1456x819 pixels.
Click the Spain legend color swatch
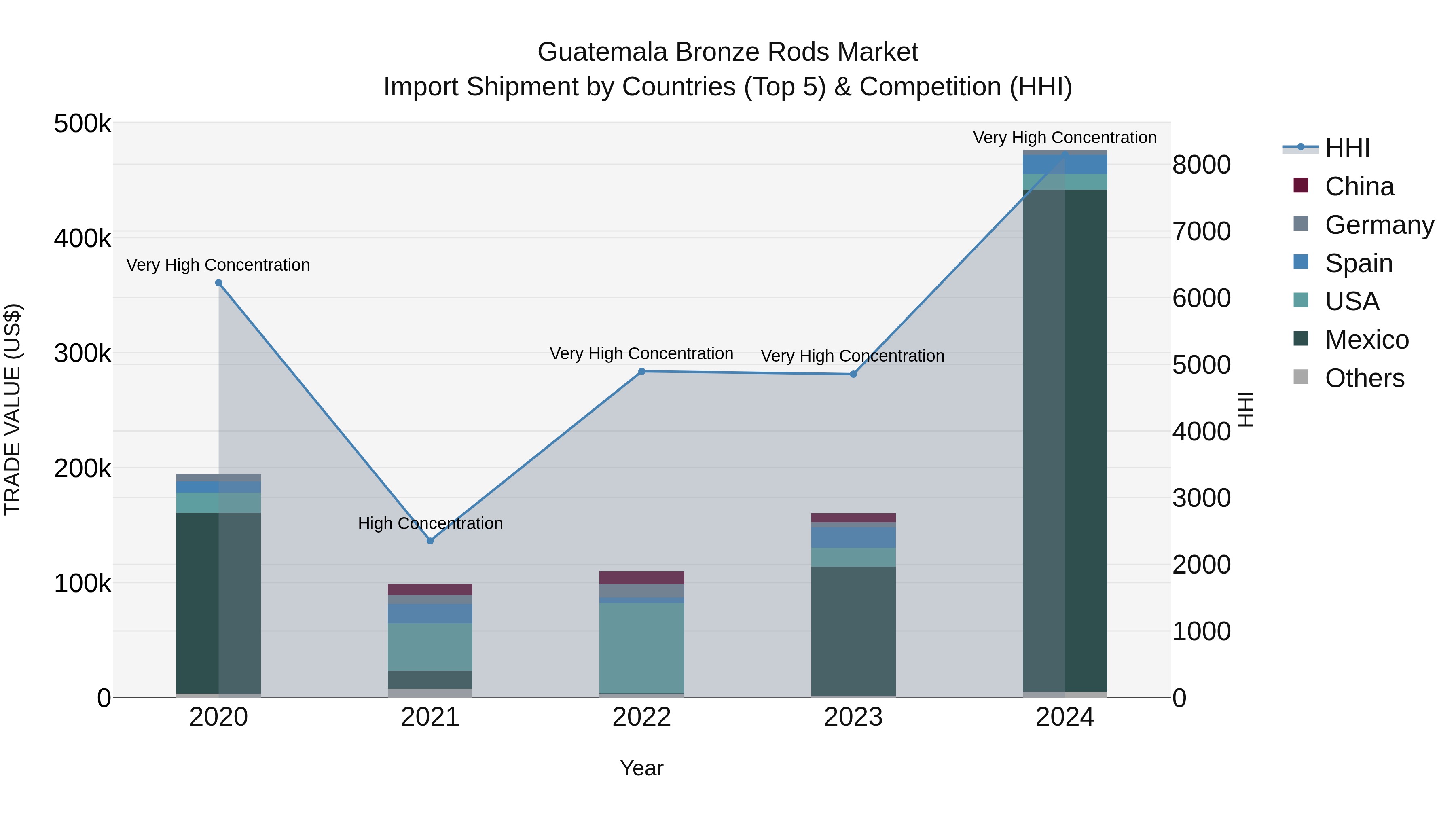pos(1301,262)
